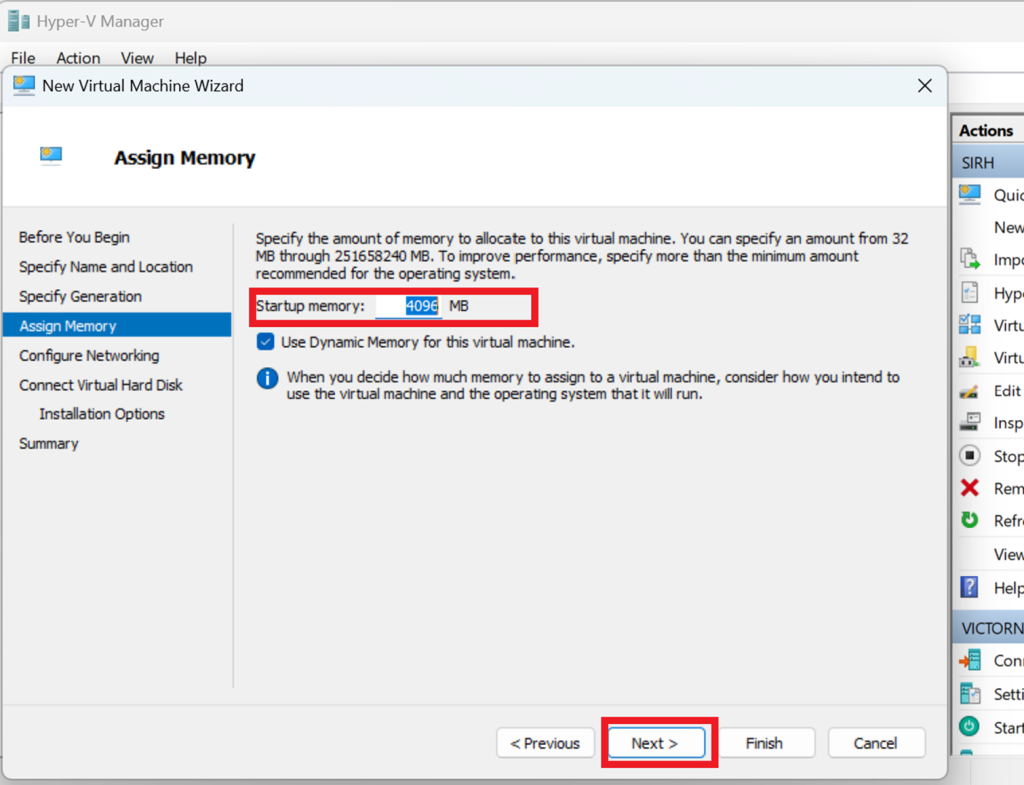
Task: Open the View menu
Action: click(x=137, y=58)
